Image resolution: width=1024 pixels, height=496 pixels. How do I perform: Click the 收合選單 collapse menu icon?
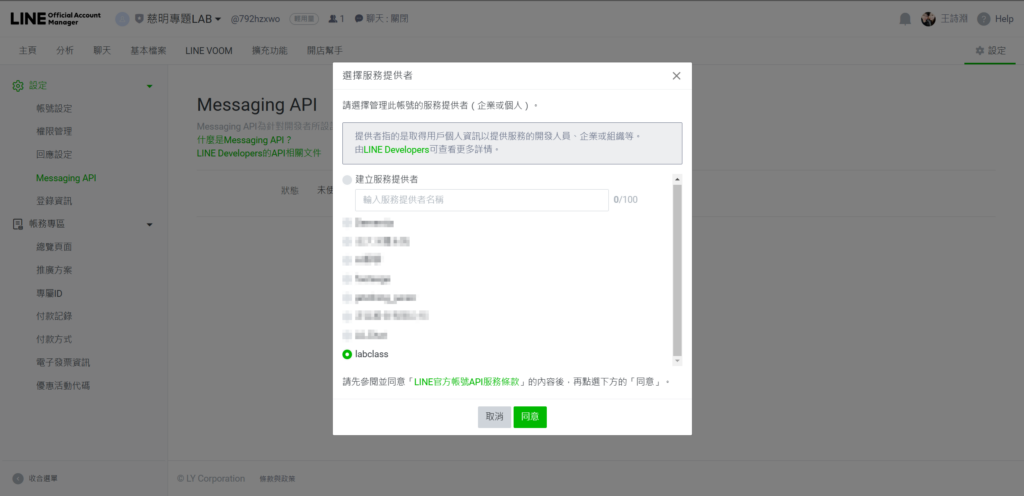click(x=18, y=478)
